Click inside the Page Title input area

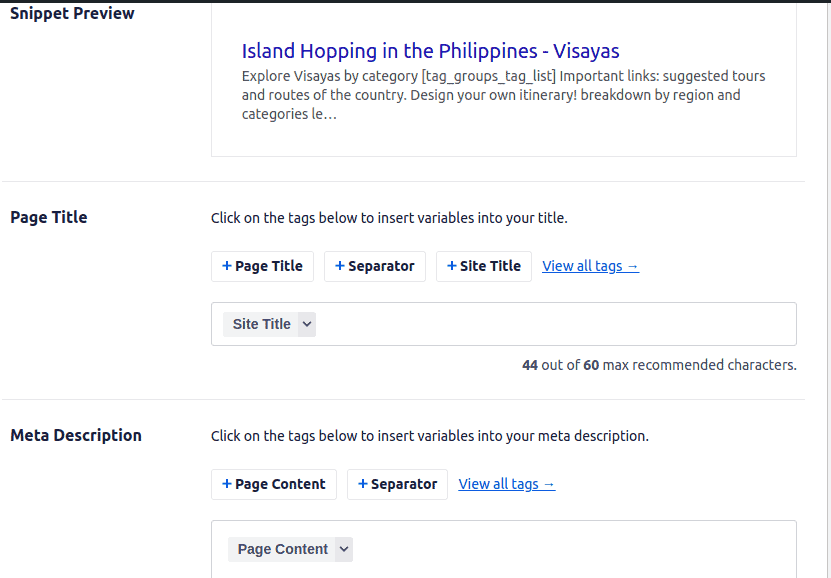coord(550,323)
